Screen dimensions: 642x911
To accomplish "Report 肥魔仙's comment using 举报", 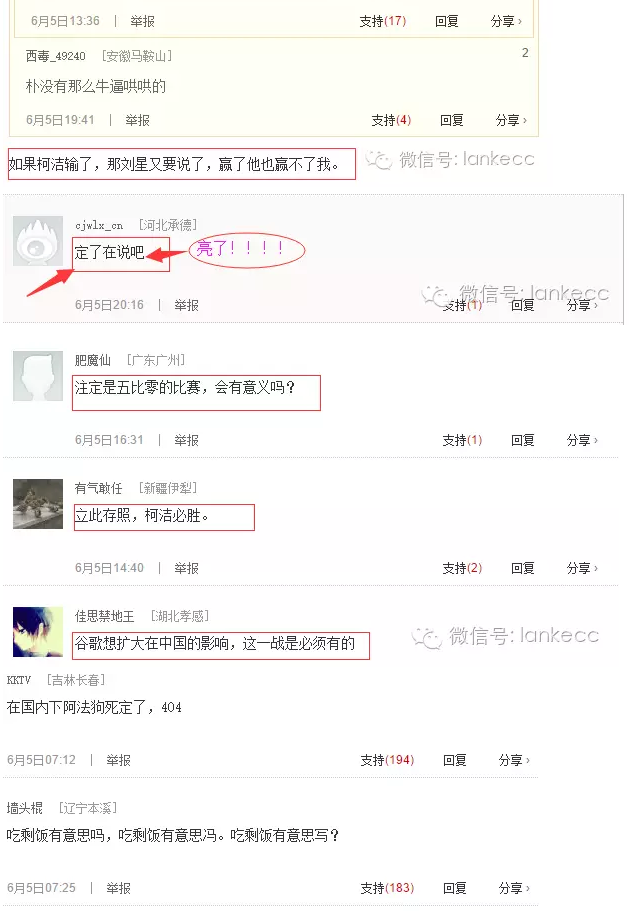I will 186,440.
